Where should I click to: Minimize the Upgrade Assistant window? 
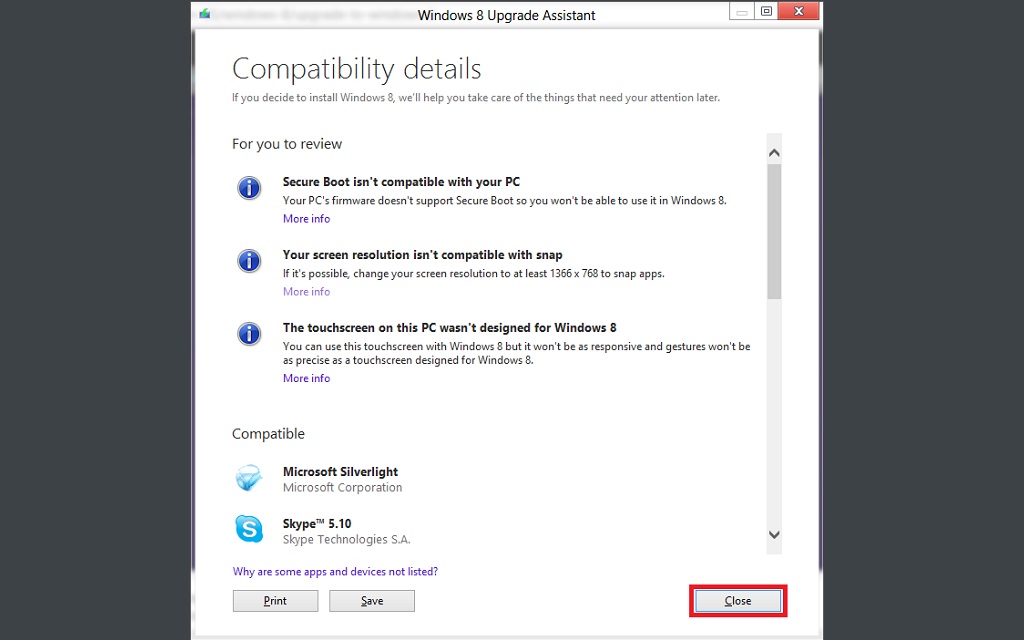[741, 12]
